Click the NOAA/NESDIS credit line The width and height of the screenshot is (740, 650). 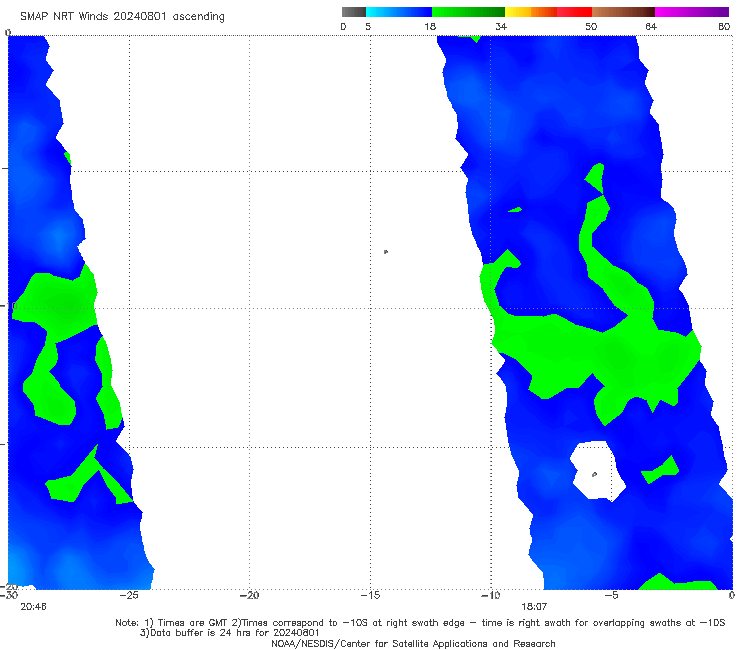pyautogui.click(x=413, y=643)
